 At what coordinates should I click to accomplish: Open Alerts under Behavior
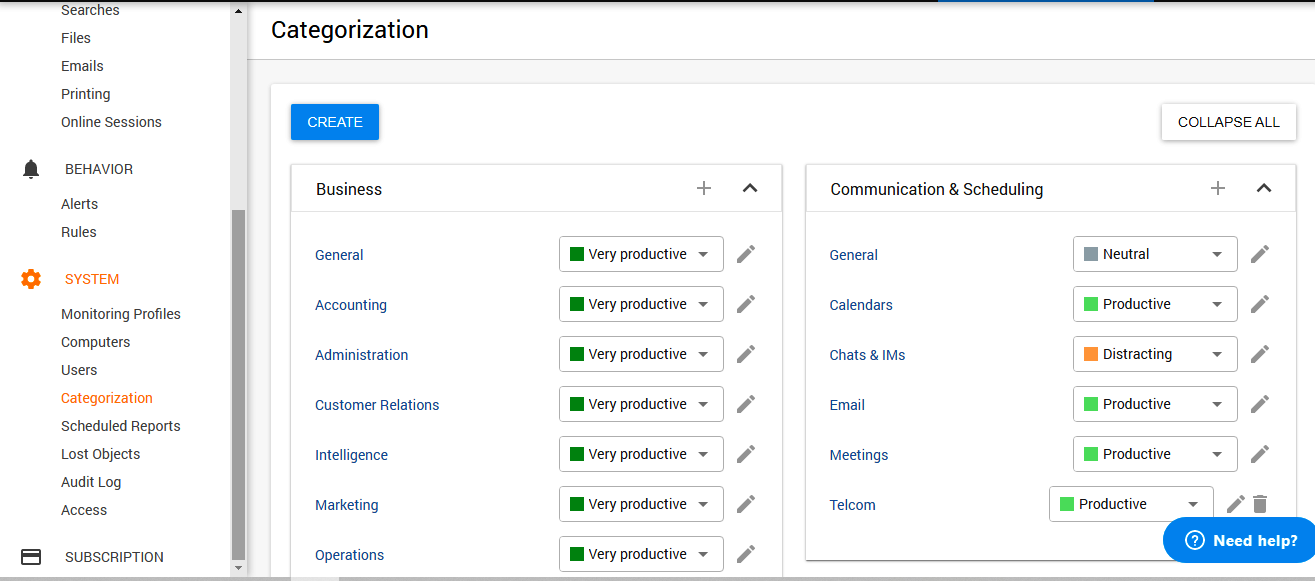click(80, 204)
